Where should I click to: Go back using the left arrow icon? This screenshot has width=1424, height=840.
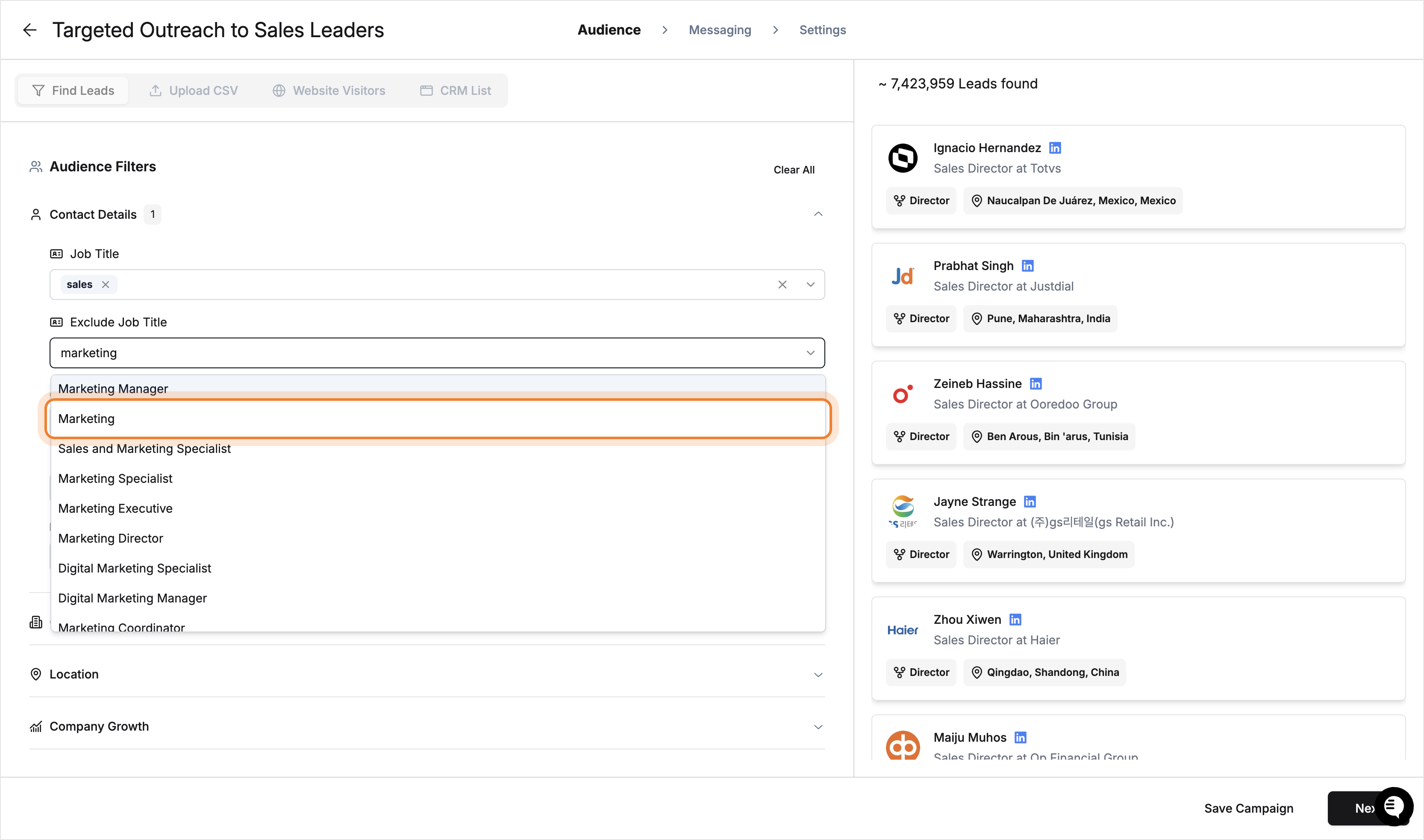29,30
